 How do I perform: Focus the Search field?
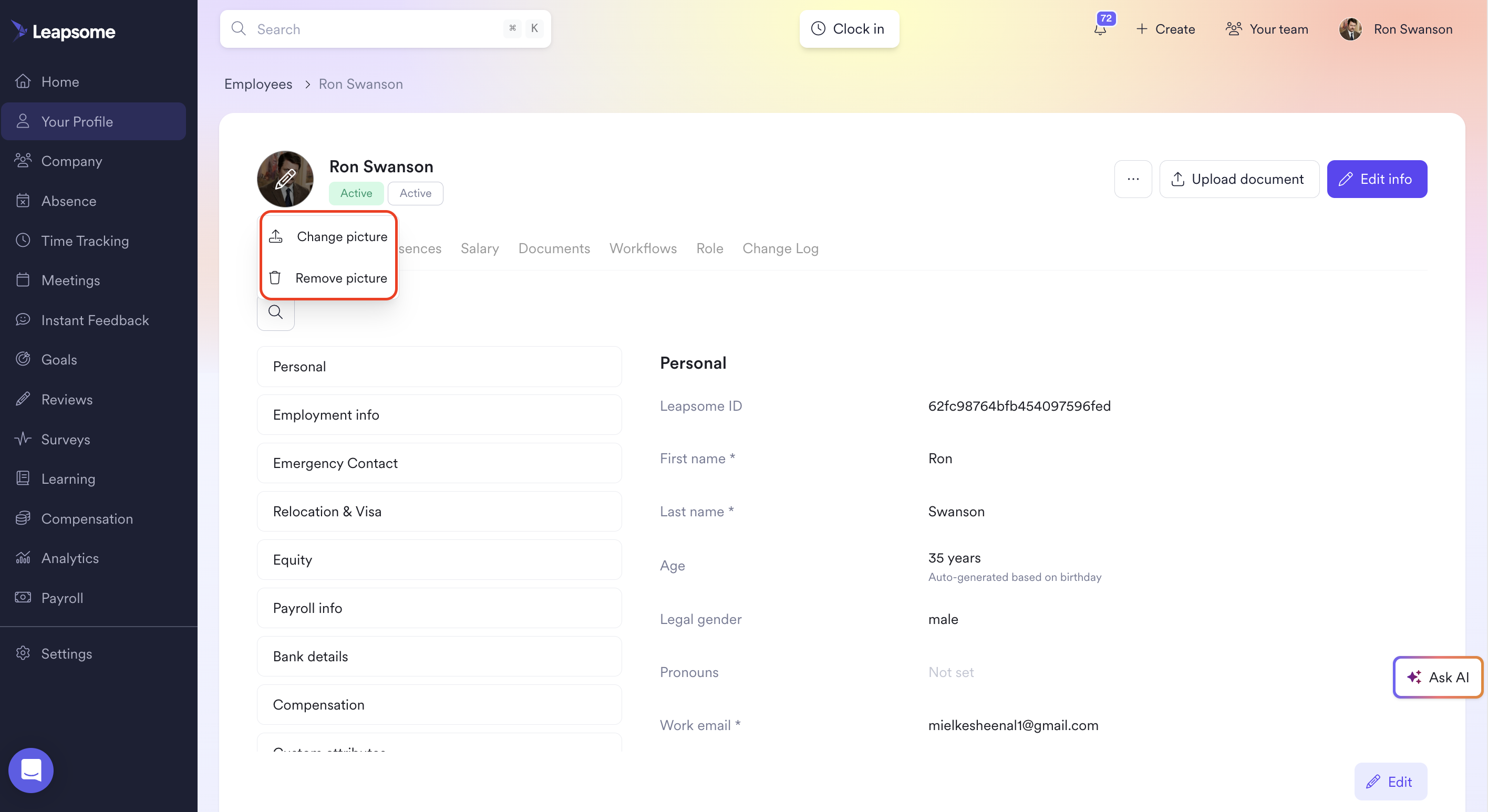[385, 29]
